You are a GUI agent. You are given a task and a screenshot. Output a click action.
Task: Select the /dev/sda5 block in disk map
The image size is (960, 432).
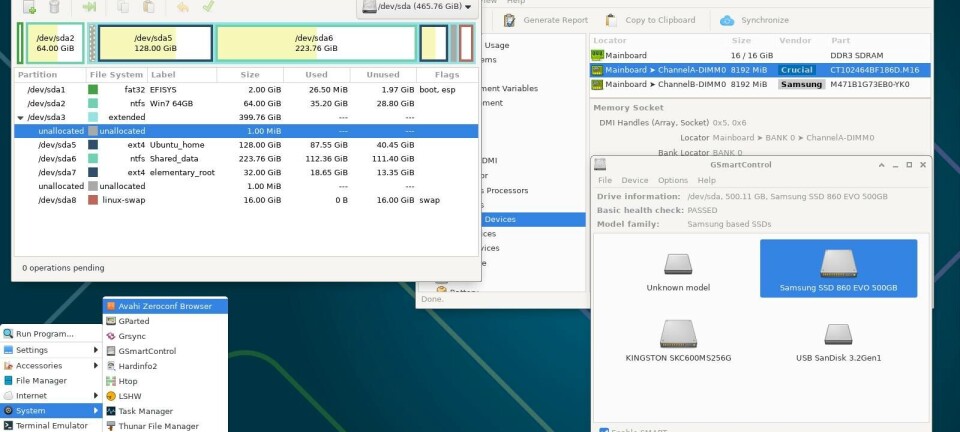click(x=156, y=43)
